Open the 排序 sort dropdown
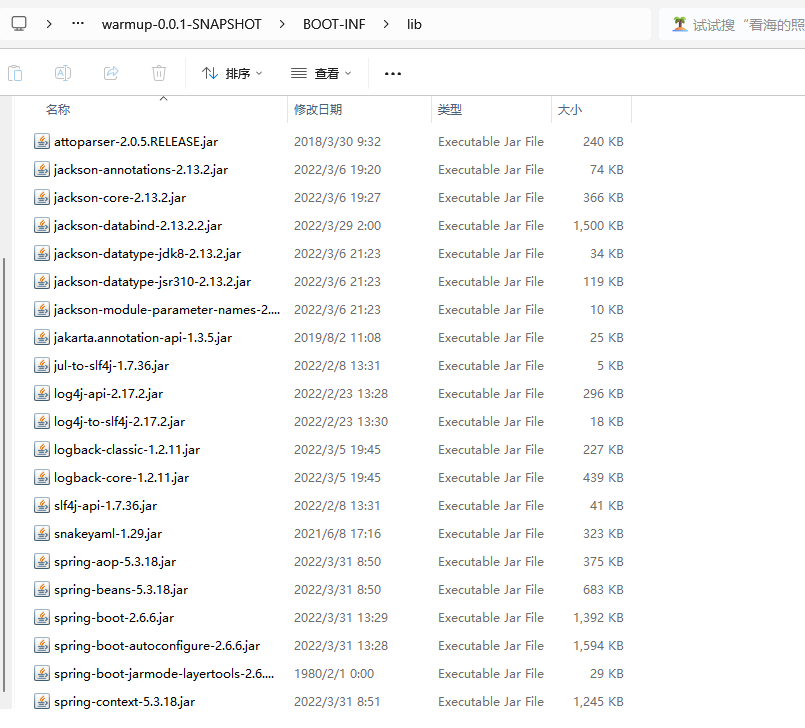805x728 pixels. pos(232,73)
